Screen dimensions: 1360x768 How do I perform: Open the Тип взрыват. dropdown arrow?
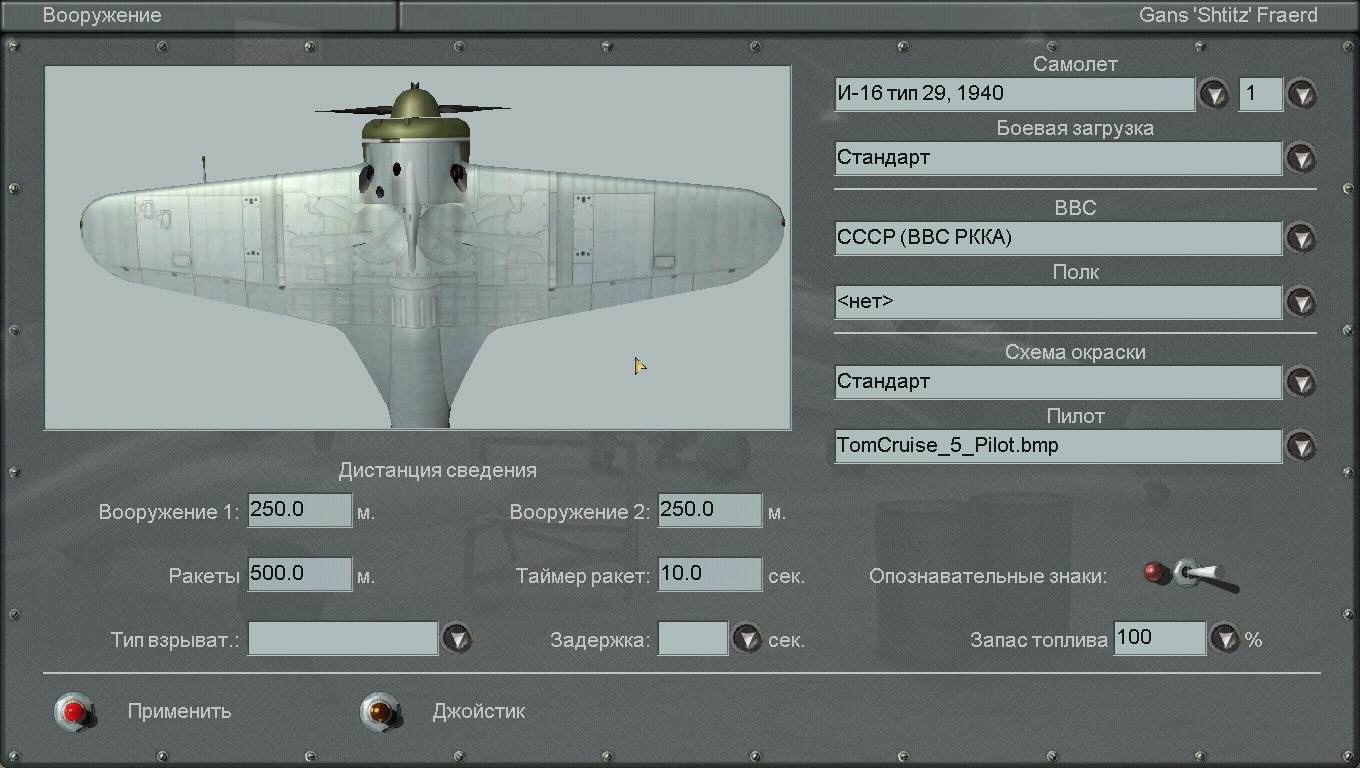(x=457, y=638)
